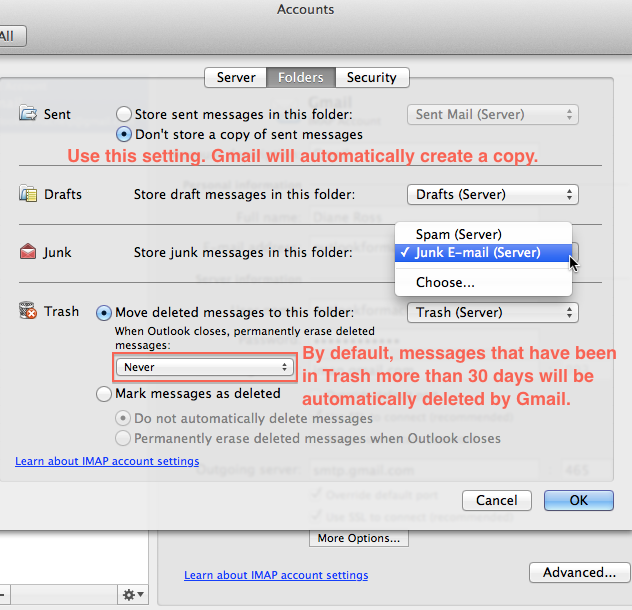This screenshot has height=610, width=632.
Task: Select 'Move deleted messages to this folder'
Action: [104, 312]
